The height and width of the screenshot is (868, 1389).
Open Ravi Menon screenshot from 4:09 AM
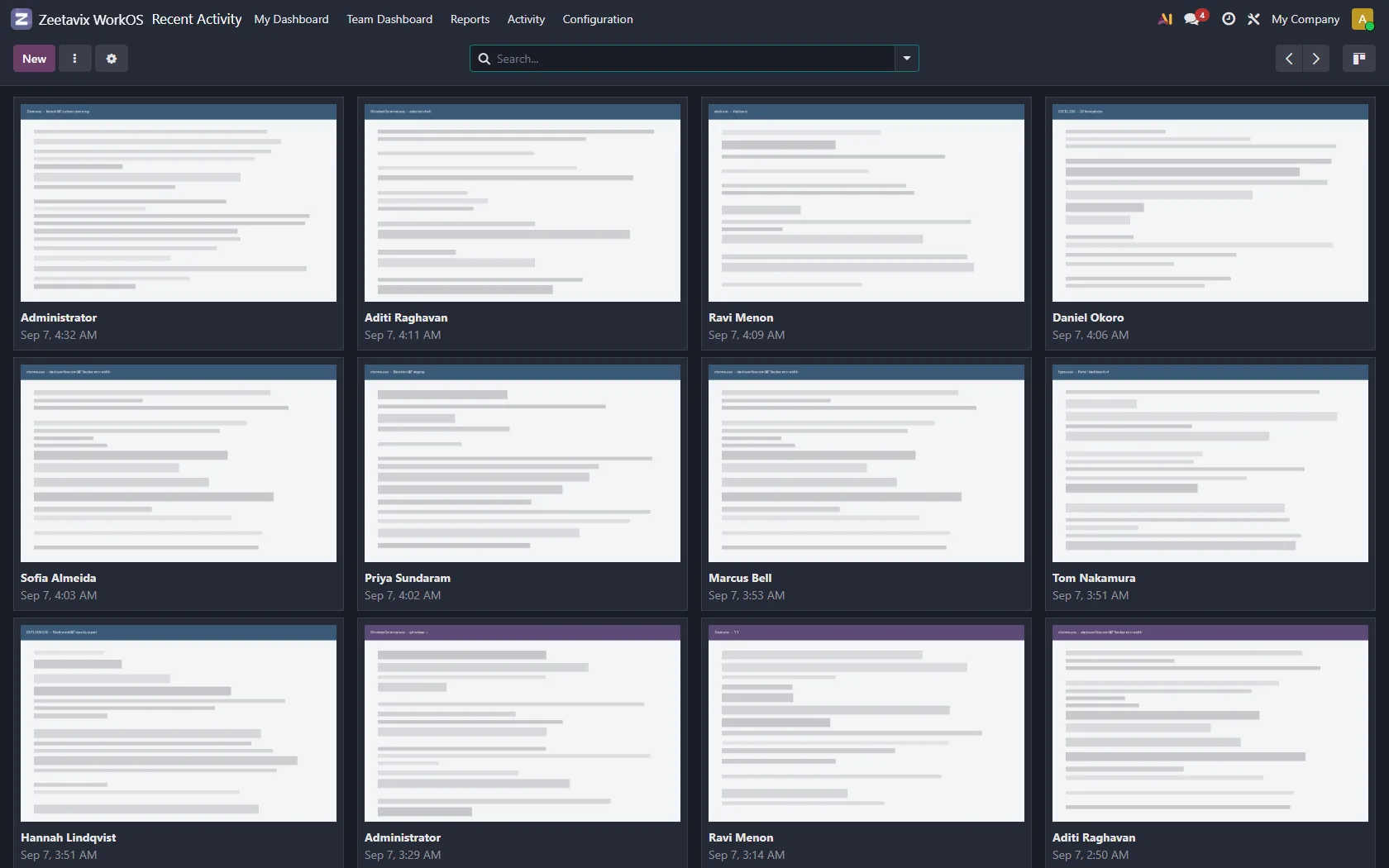pos(866,203)
